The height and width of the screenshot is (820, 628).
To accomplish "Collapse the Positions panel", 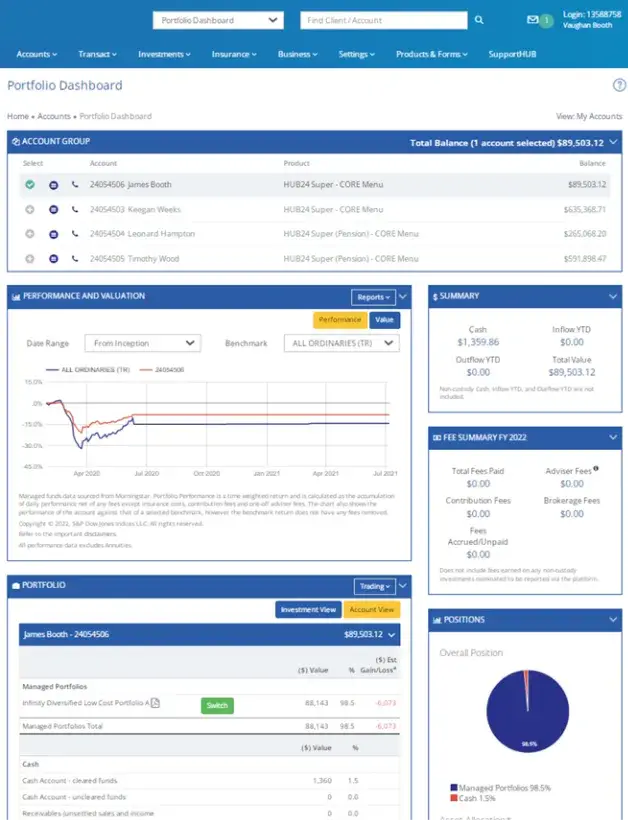I will coord(613,620).
